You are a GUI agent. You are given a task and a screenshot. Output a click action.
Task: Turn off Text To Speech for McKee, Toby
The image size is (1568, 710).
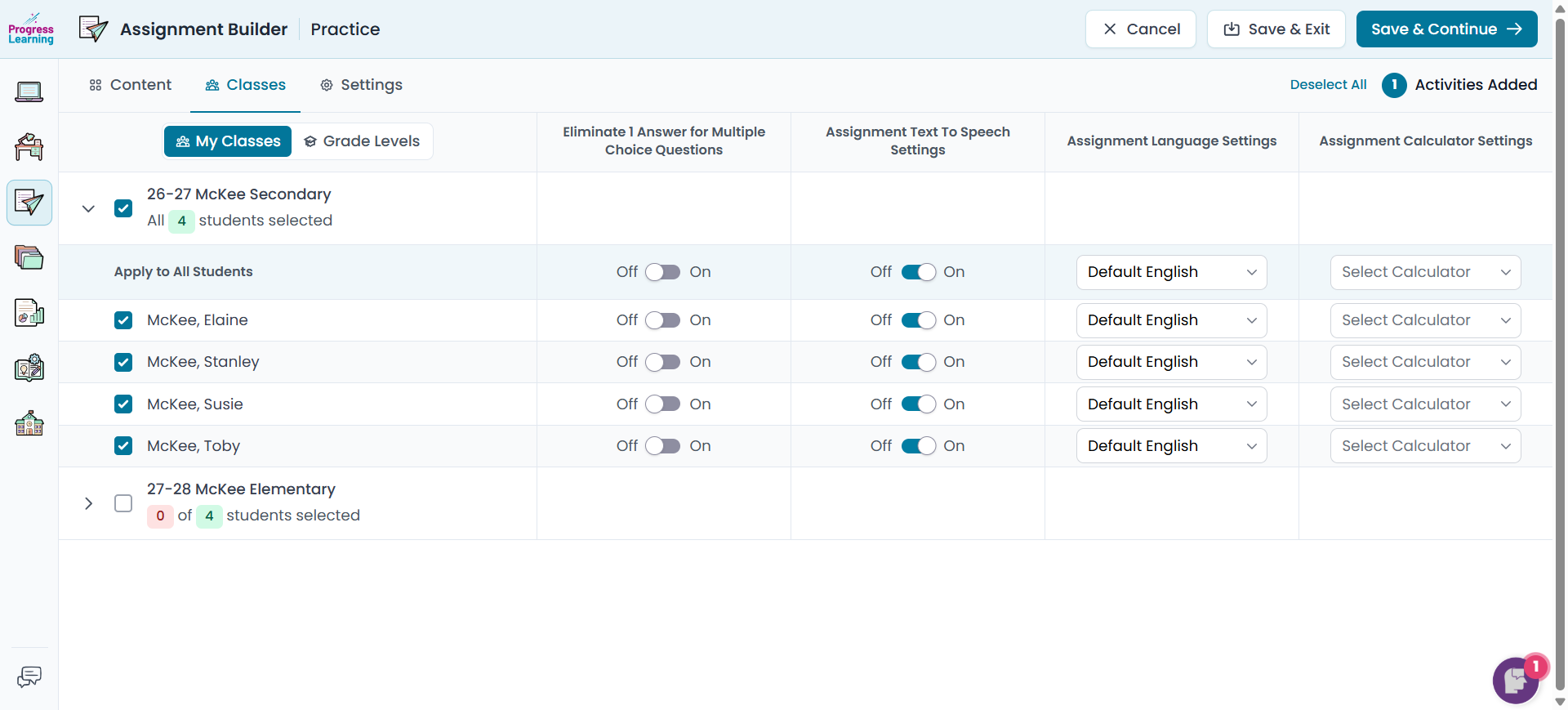click(918, 446)
